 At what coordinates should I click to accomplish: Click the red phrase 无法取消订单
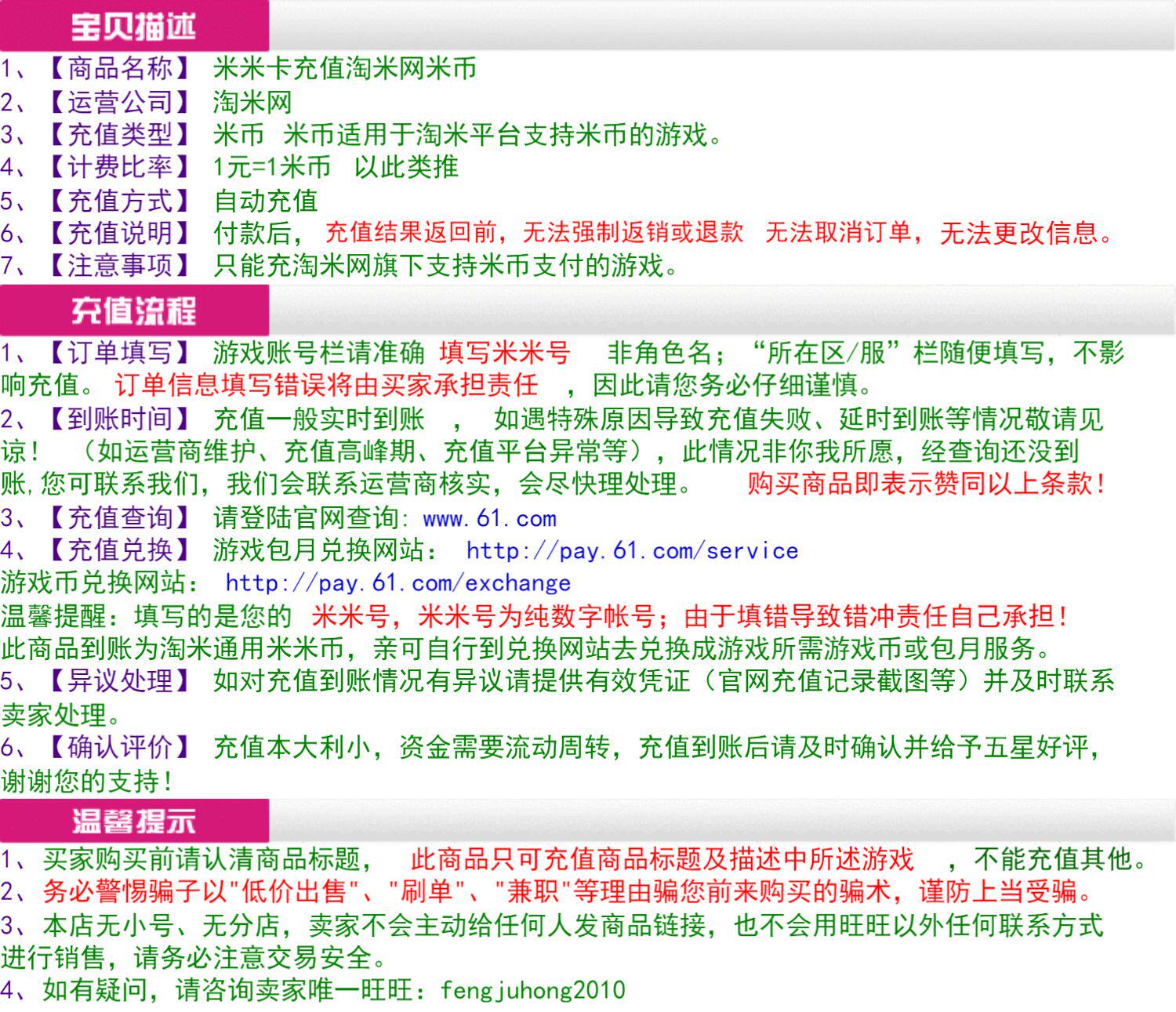coord(838,233)
